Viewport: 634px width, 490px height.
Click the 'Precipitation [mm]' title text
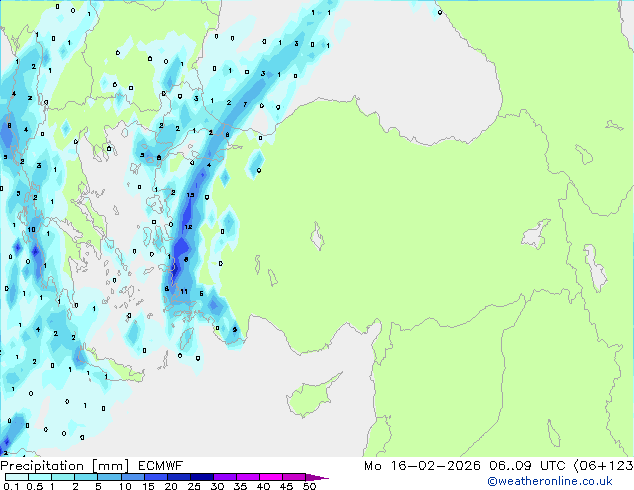point(65,466)
